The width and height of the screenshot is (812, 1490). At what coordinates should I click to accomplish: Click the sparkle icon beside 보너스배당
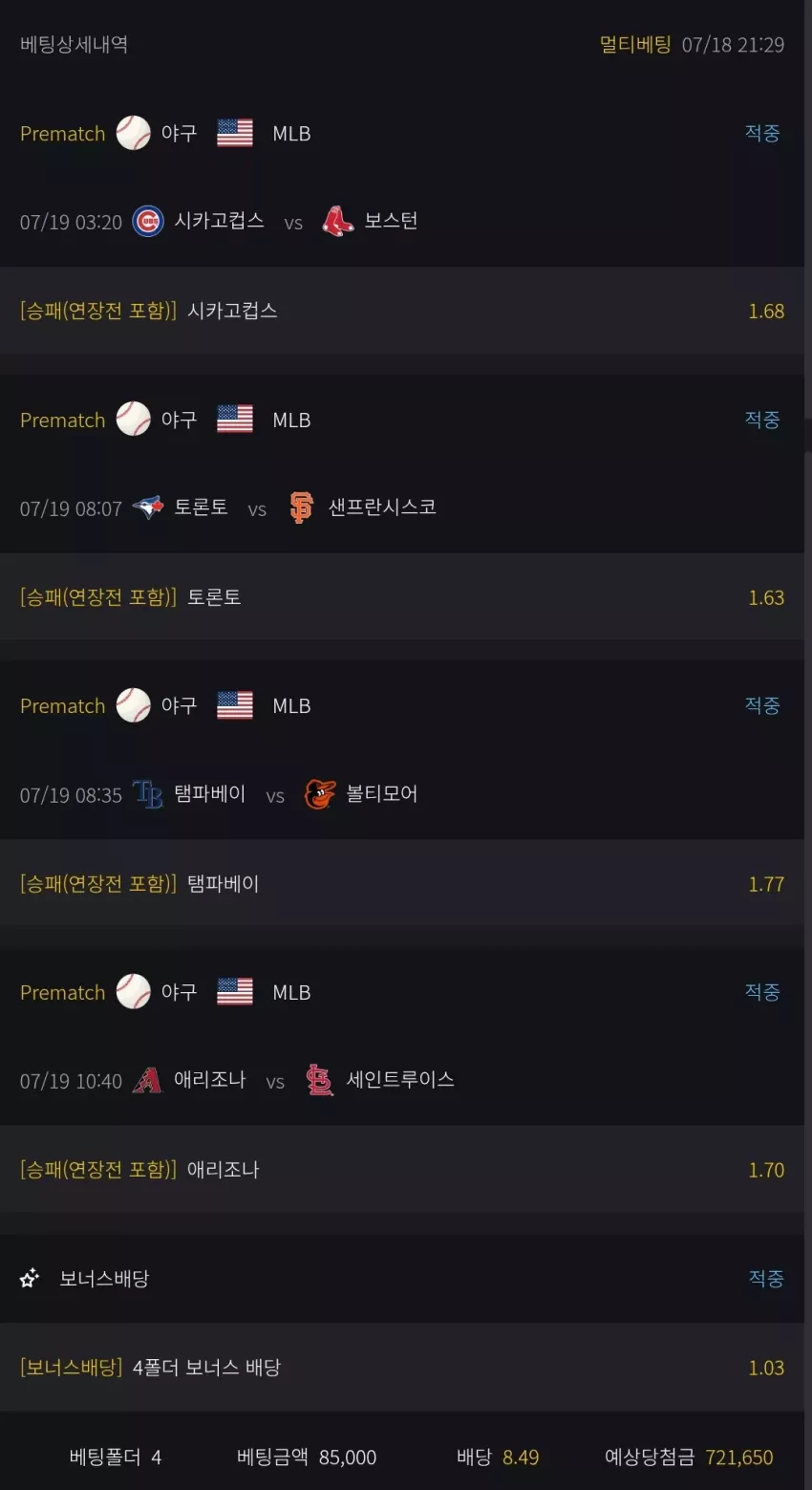(x=30, y=1278)
